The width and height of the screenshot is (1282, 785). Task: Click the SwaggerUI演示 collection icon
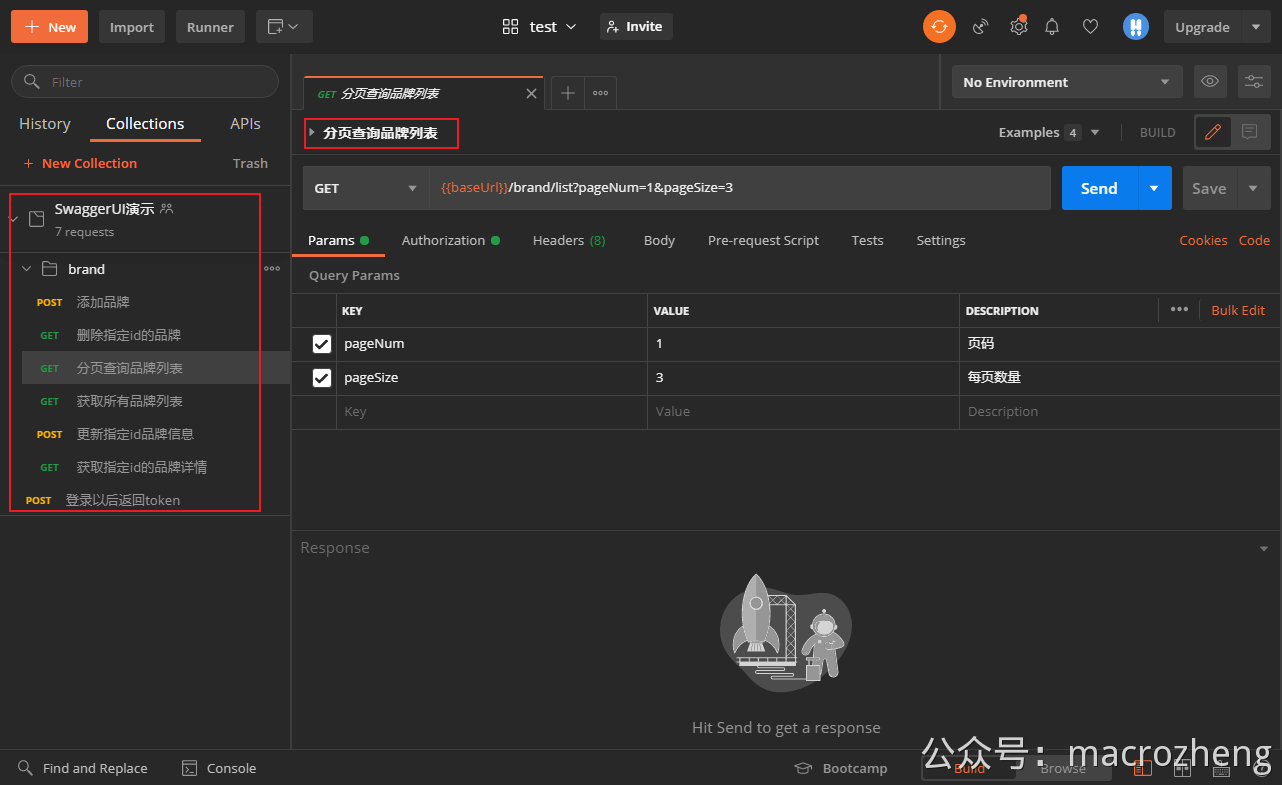click(37, 219)
